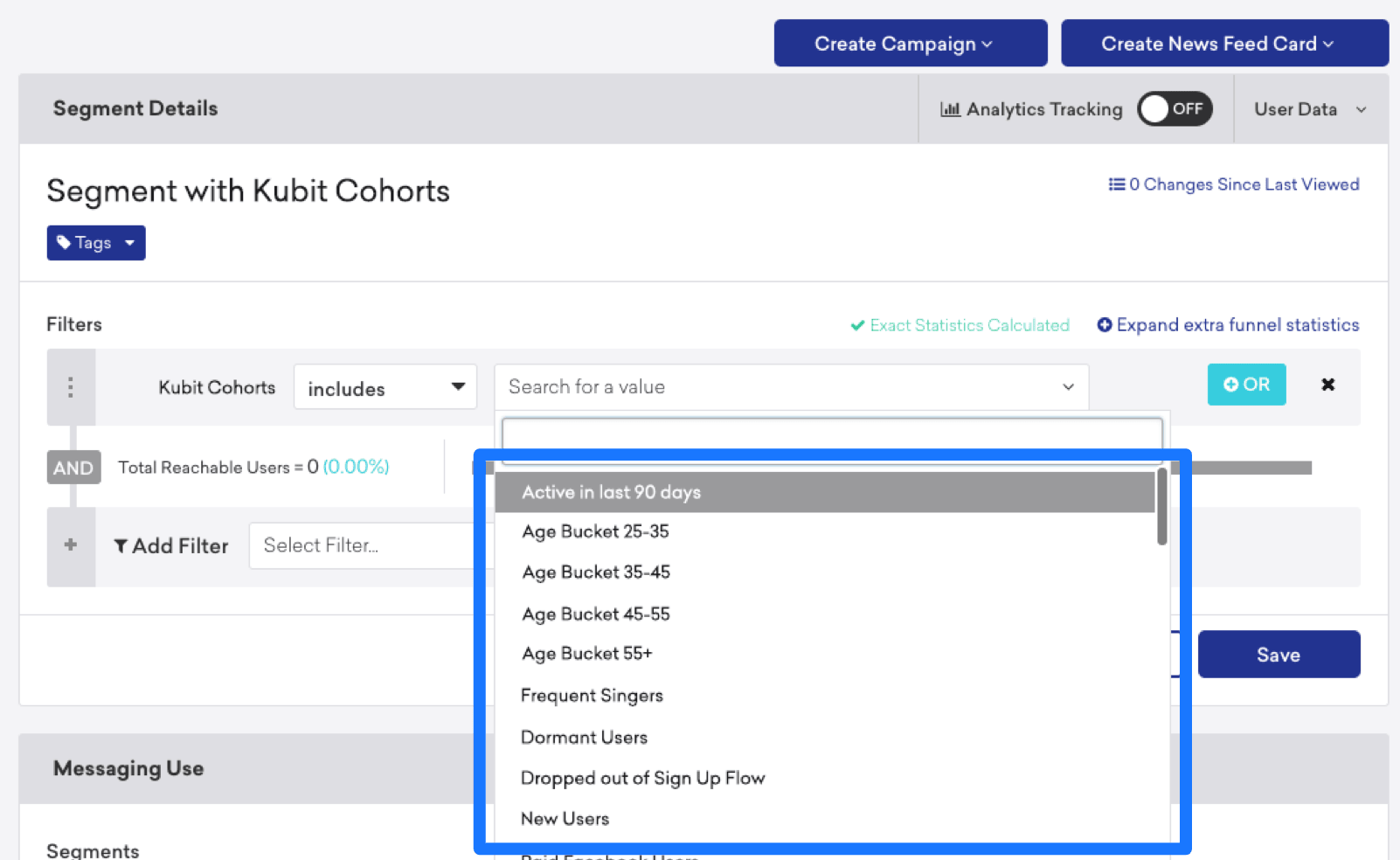Add an OR condition to the filter

pos(1245,385)
